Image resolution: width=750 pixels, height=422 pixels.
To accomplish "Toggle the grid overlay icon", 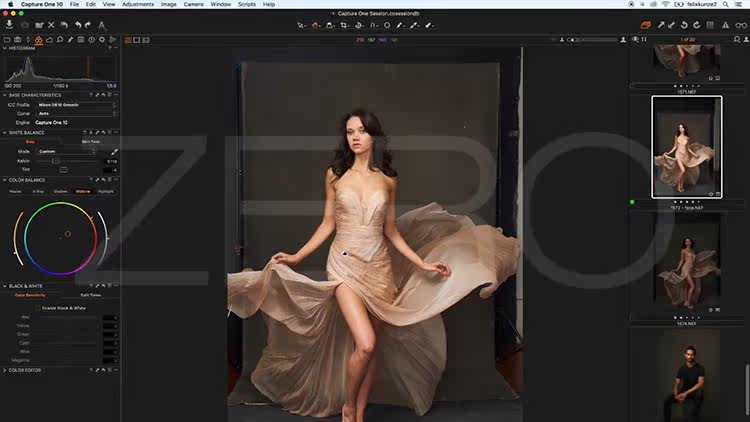I will tap(710, 25).
